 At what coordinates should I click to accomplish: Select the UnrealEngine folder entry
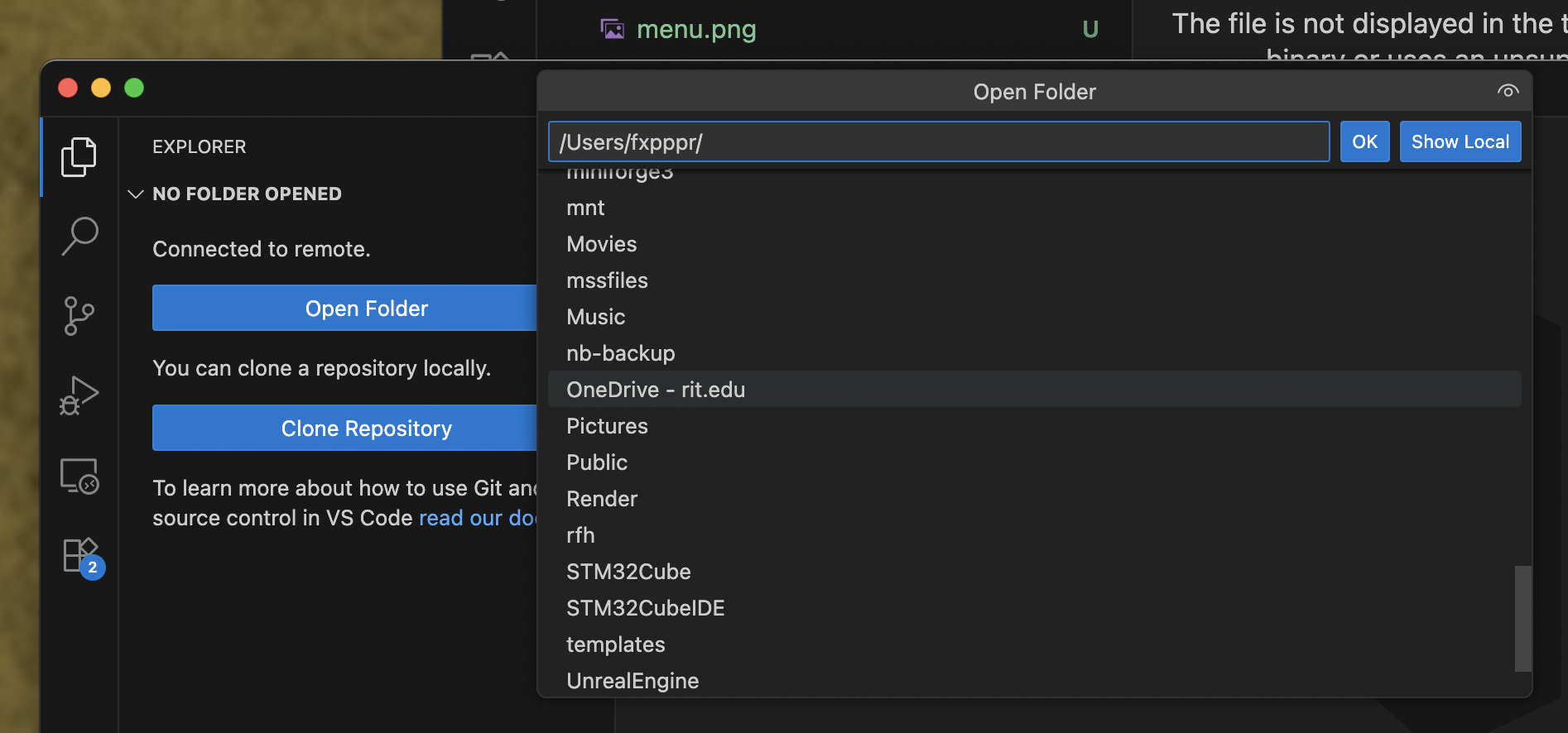[632, 681]
